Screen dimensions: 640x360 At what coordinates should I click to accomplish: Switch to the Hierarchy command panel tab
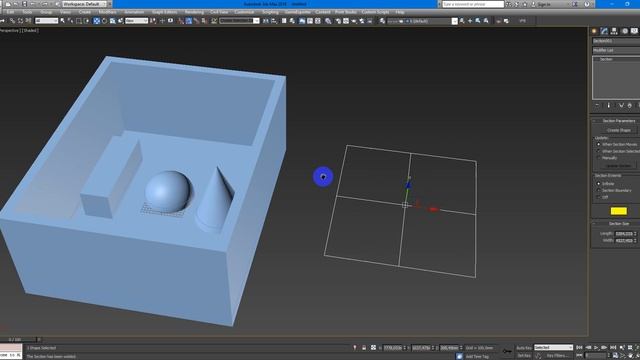point(614,31)
